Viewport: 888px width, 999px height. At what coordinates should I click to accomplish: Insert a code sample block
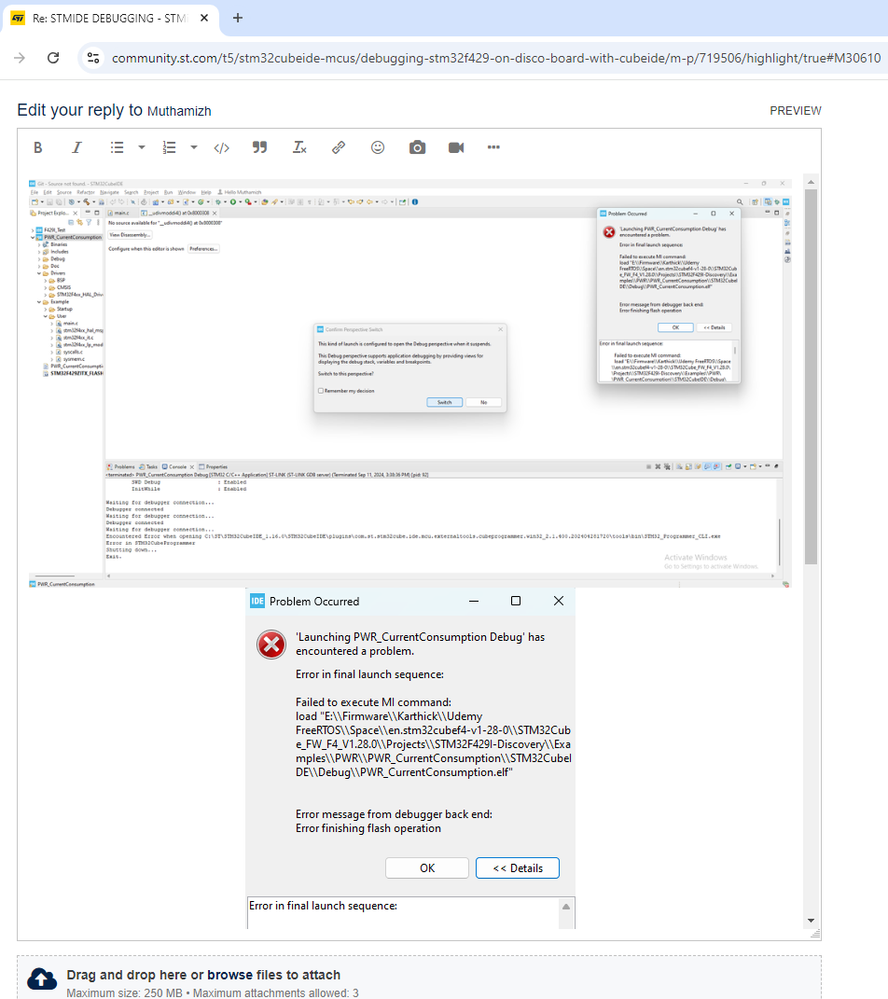221,148
